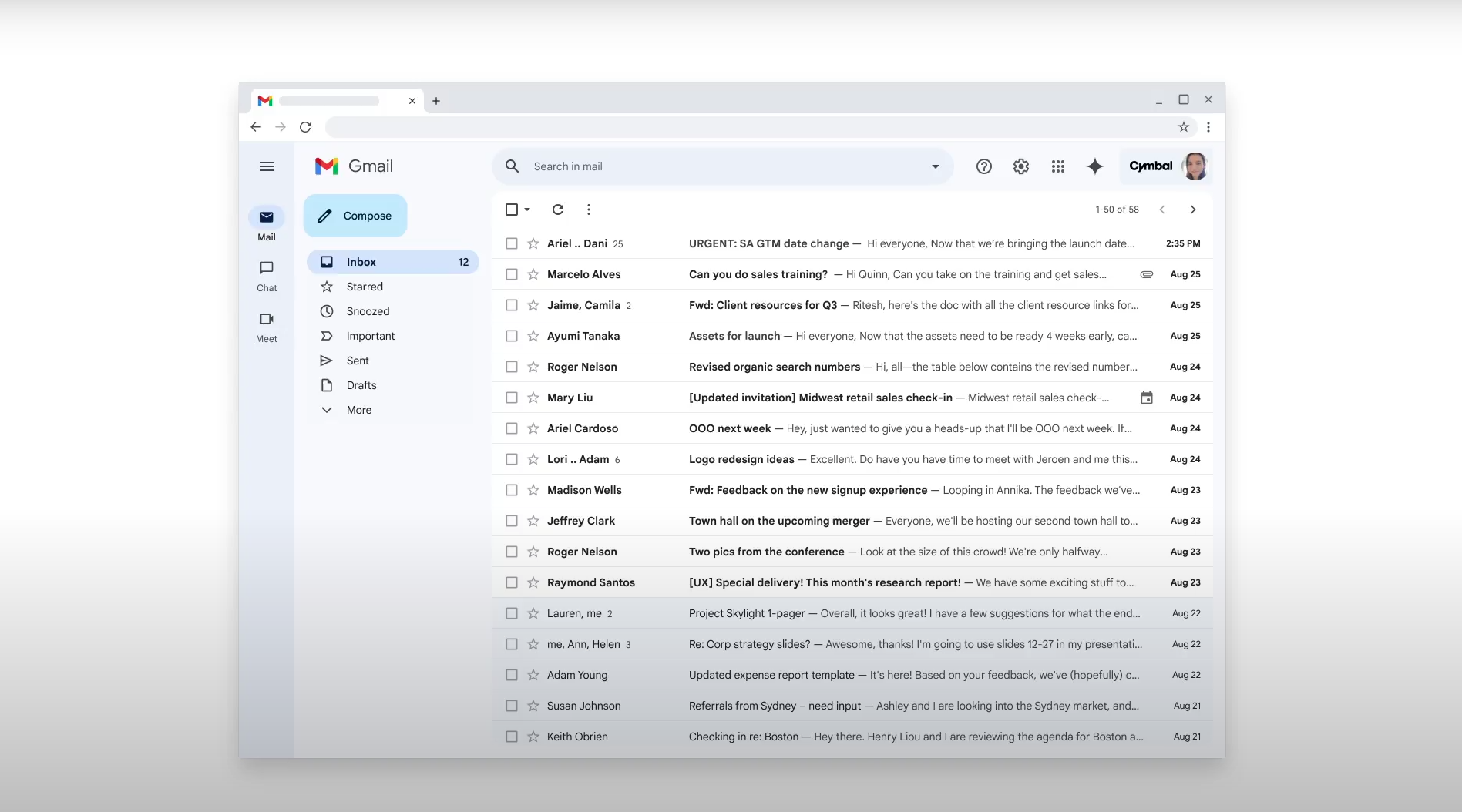Tick the checkbox beside Keith Obrien's message
The width and height of the screenshot is (1462, 812).
[512, 737]
